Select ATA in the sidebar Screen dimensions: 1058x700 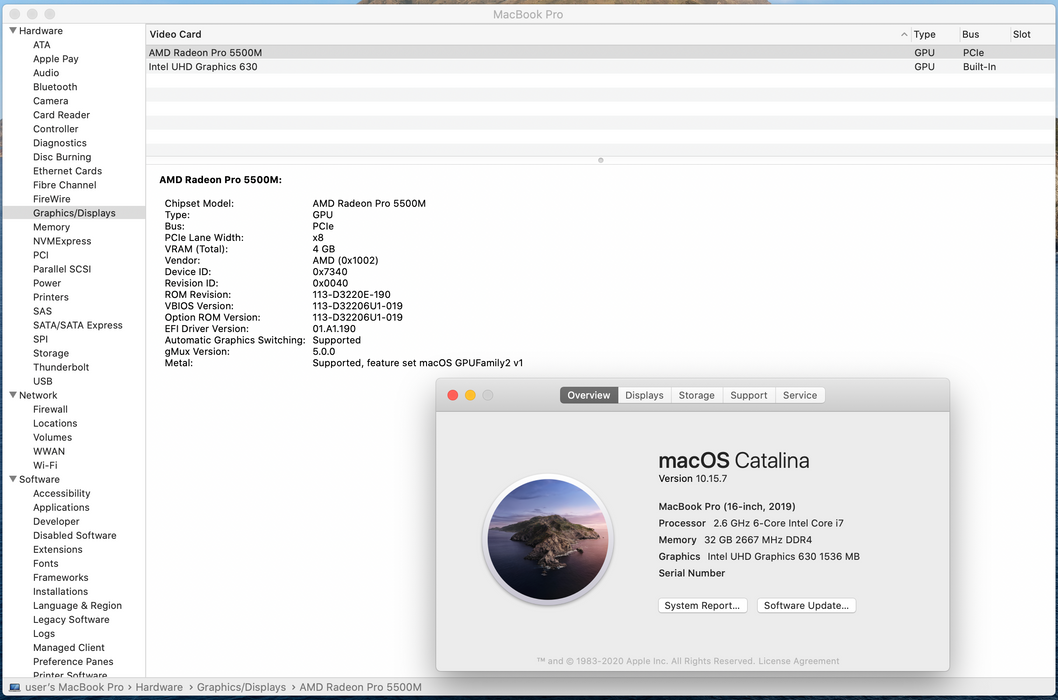tap(42, 45)
